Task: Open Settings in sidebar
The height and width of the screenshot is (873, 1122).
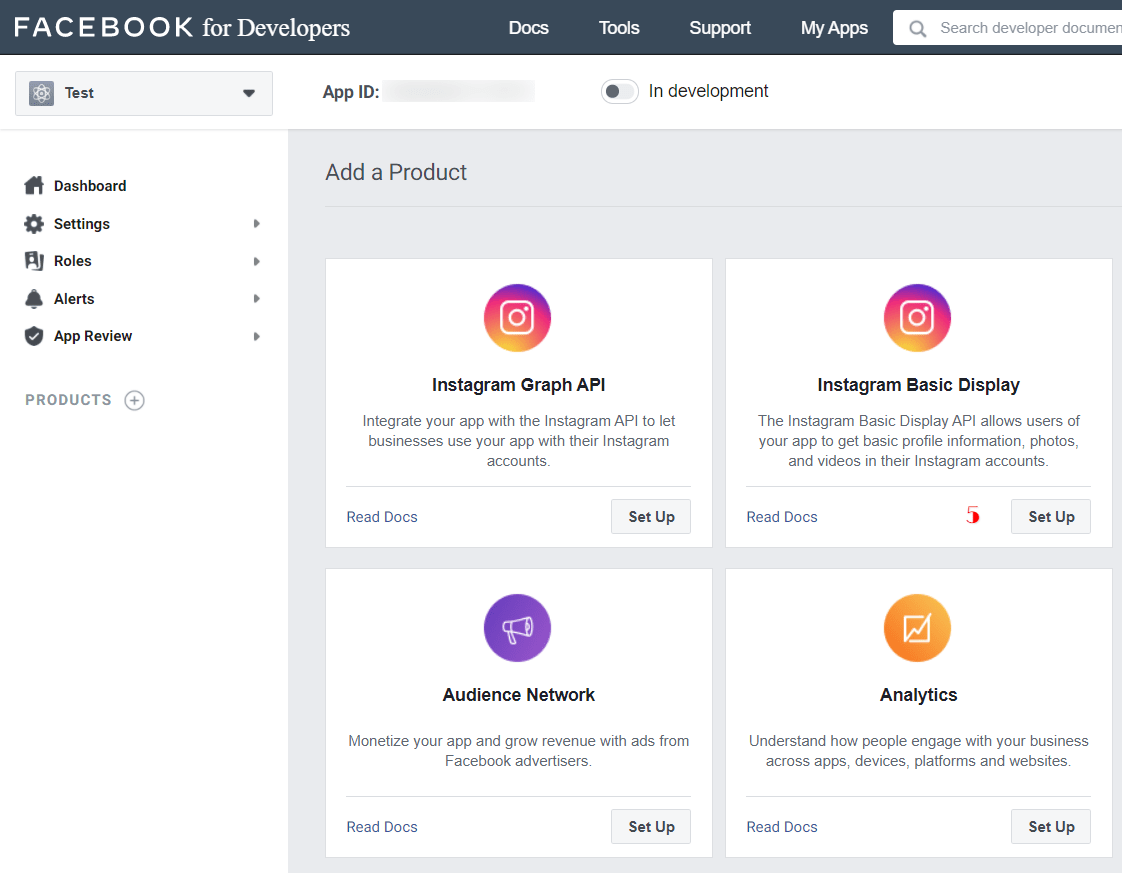Action: tap(82, 224)
